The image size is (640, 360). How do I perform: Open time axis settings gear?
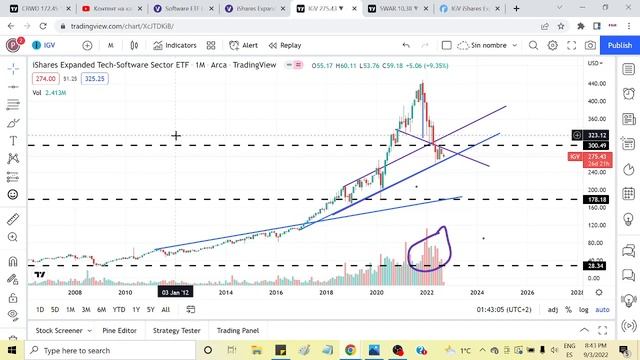pos(599,292)
